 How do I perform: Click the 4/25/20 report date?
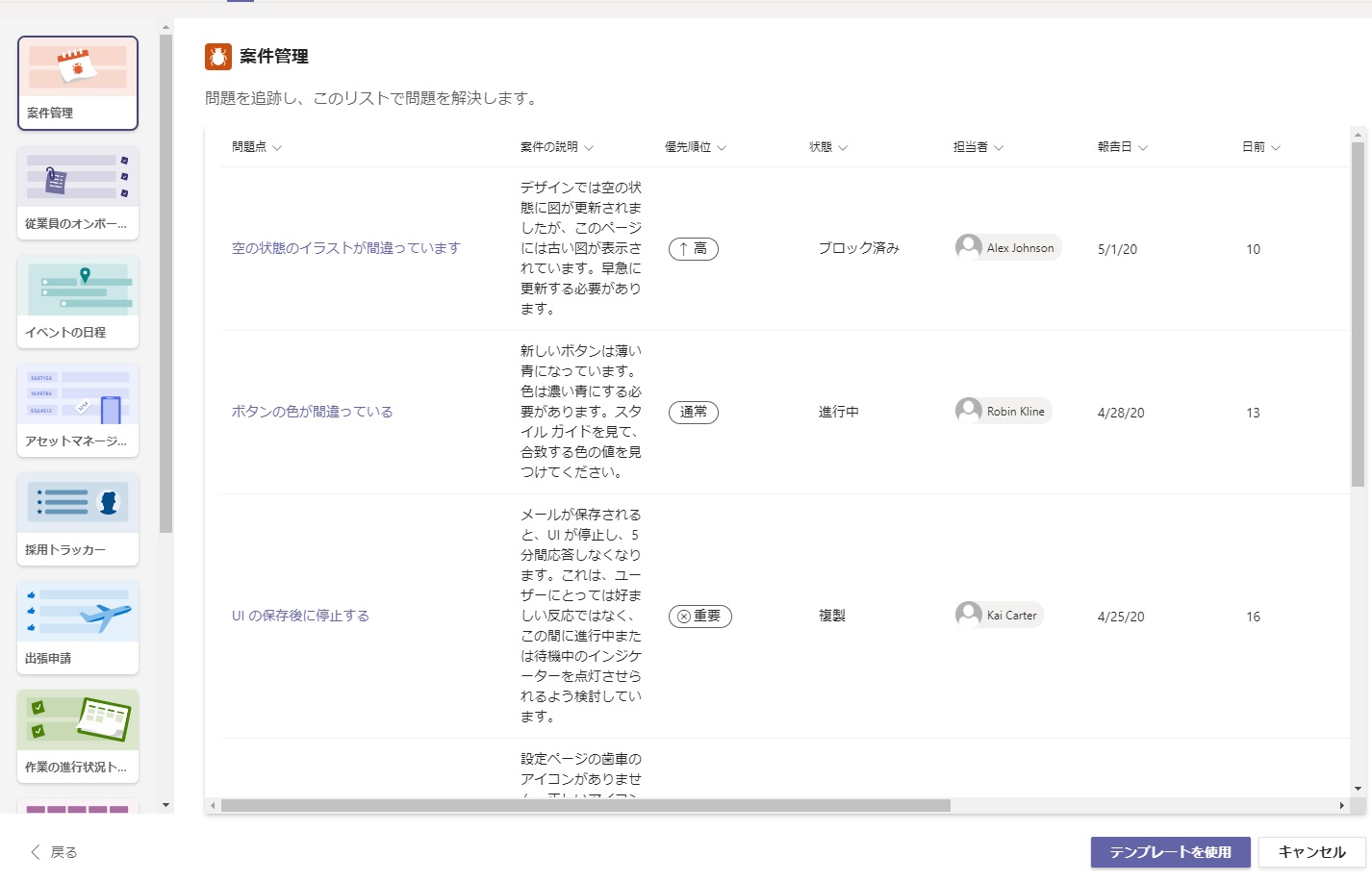pos(1121,617)
